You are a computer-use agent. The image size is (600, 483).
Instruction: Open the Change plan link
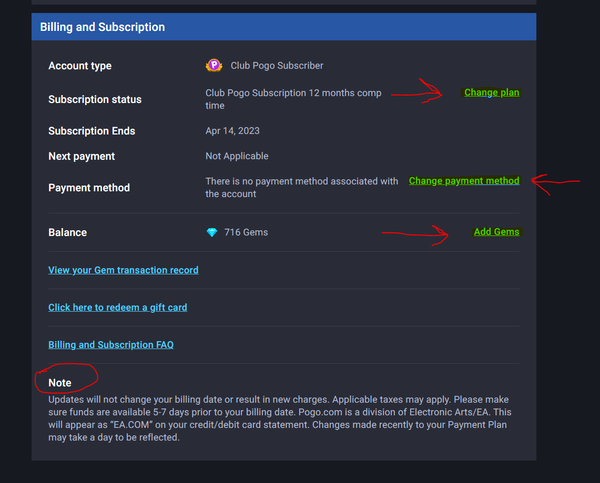[x=491, y=93]
